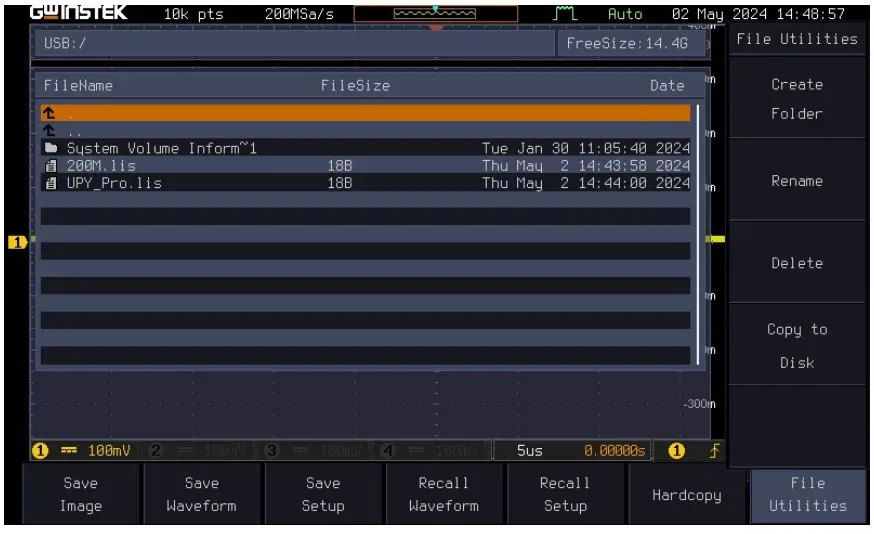Click the 18B size of UPY_Pro.lis
The image size is (874, 534).
[x=339, y=183]
